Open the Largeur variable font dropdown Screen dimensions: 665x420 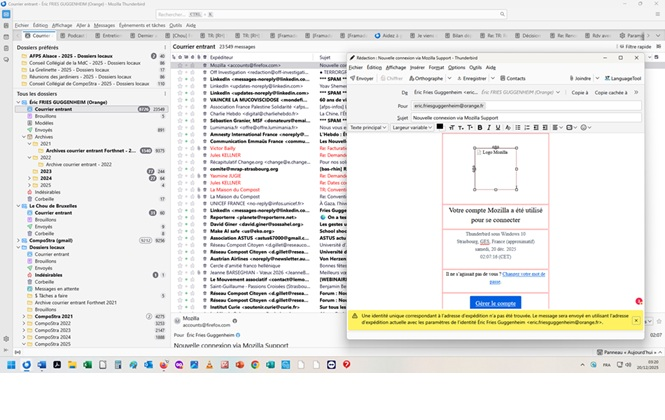[412, 127]
